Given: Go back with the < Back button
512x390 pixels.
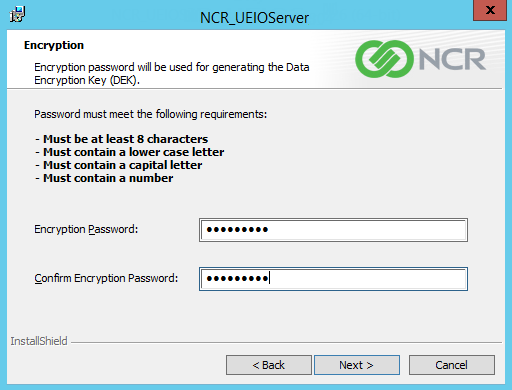Looking at the screenshot, I should [x=269, y=365].
